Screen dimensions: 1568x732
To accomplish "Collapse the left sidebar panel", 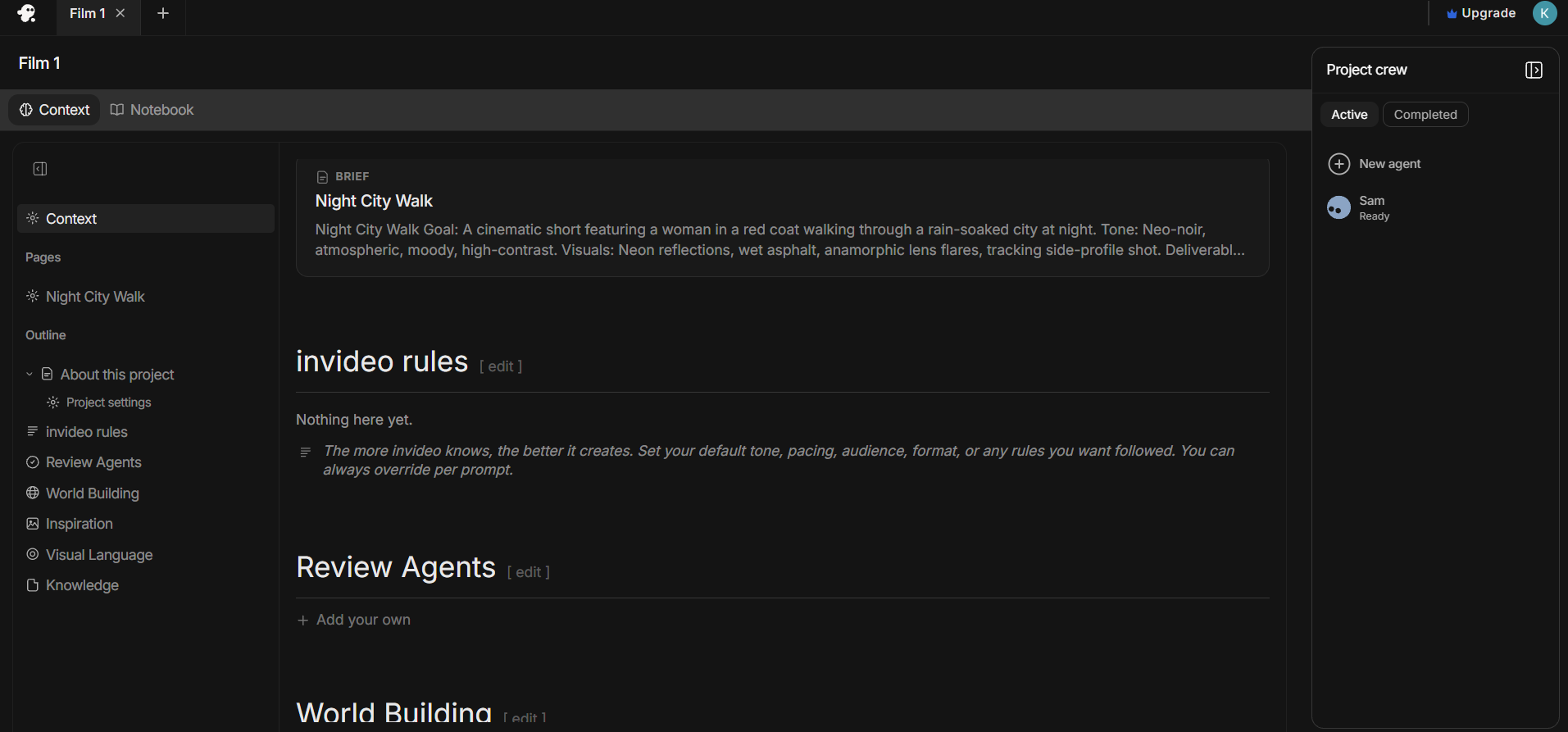I will (x=40, y=169).
